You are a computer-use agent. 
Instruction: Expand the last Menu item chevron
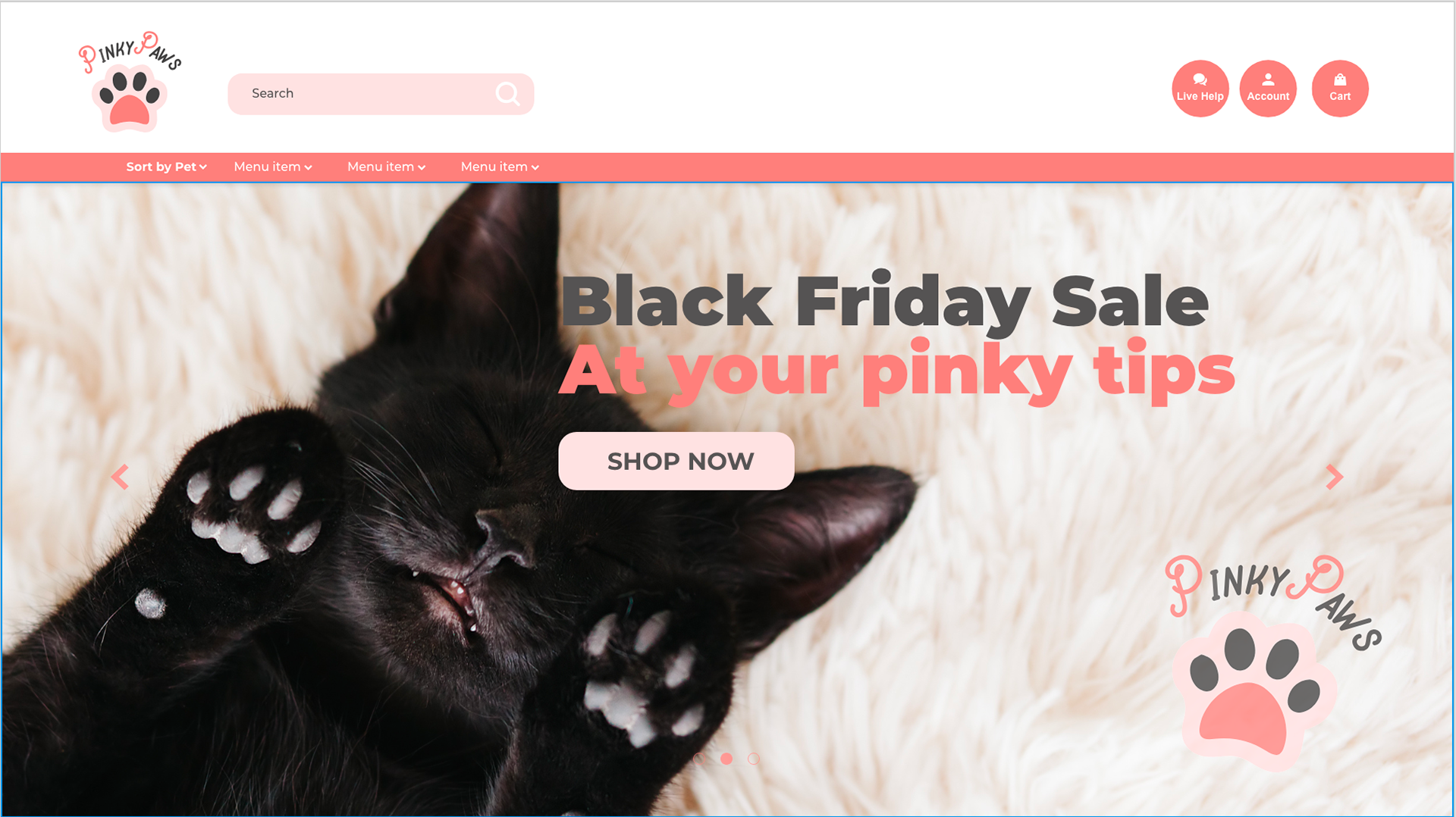[x=535, y=167]
